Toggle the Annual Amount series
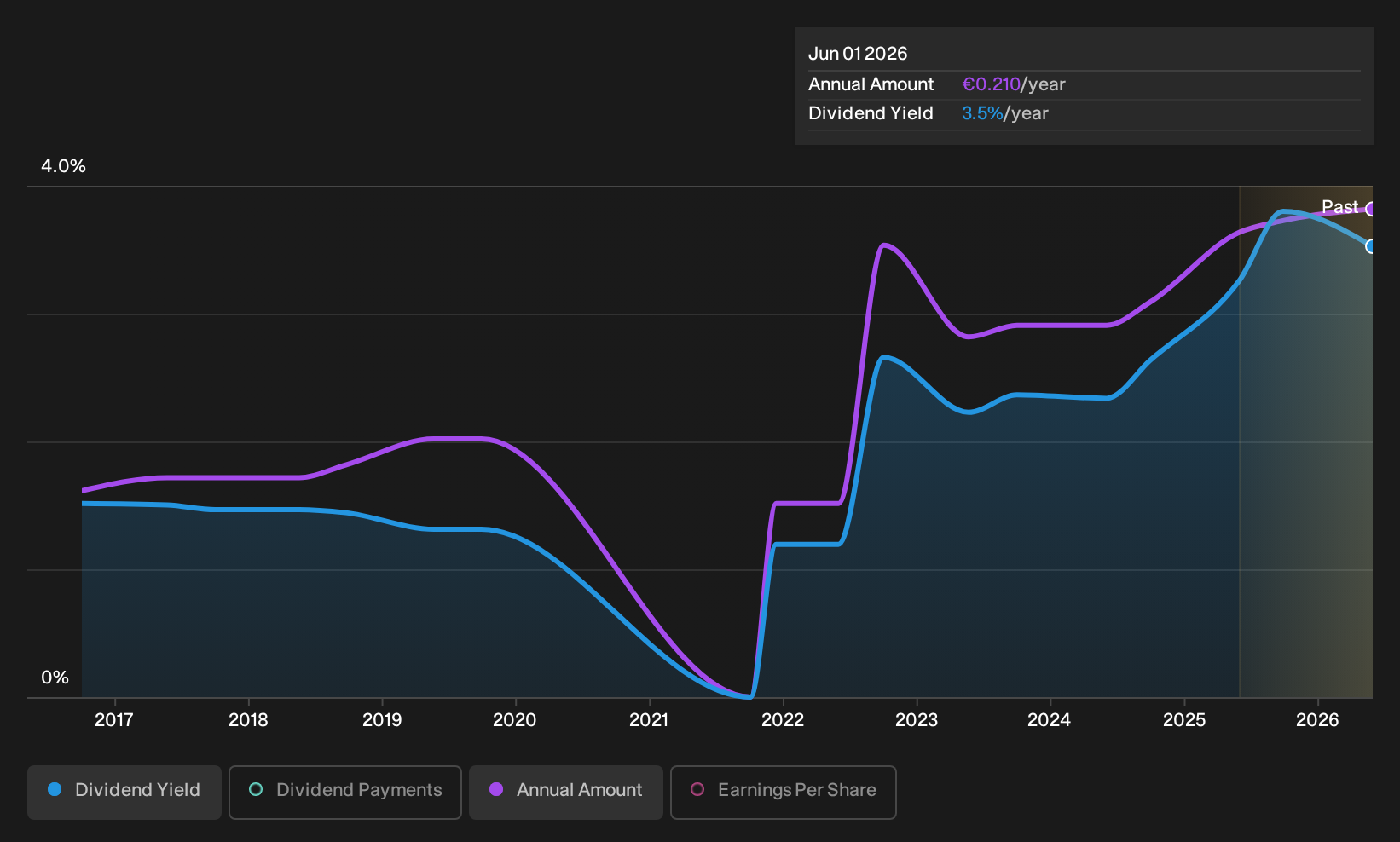This screenshot has height=842, width=1400. coord(566,792)
